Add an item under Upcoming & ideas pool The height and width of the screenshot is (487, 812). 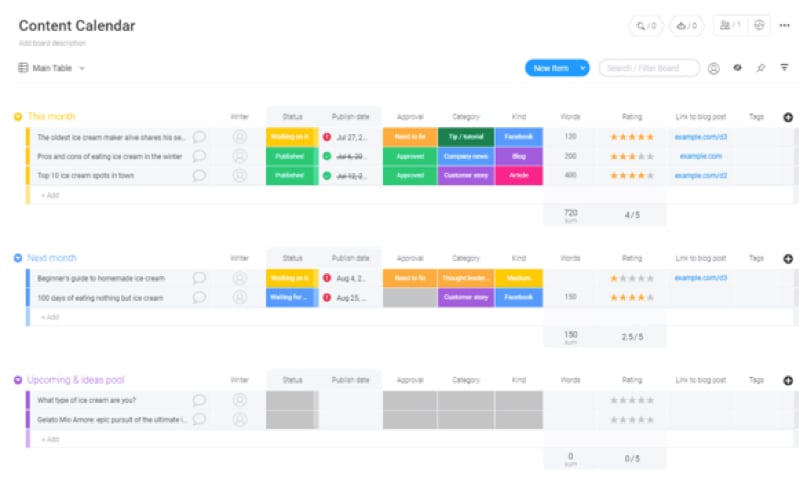50,439
